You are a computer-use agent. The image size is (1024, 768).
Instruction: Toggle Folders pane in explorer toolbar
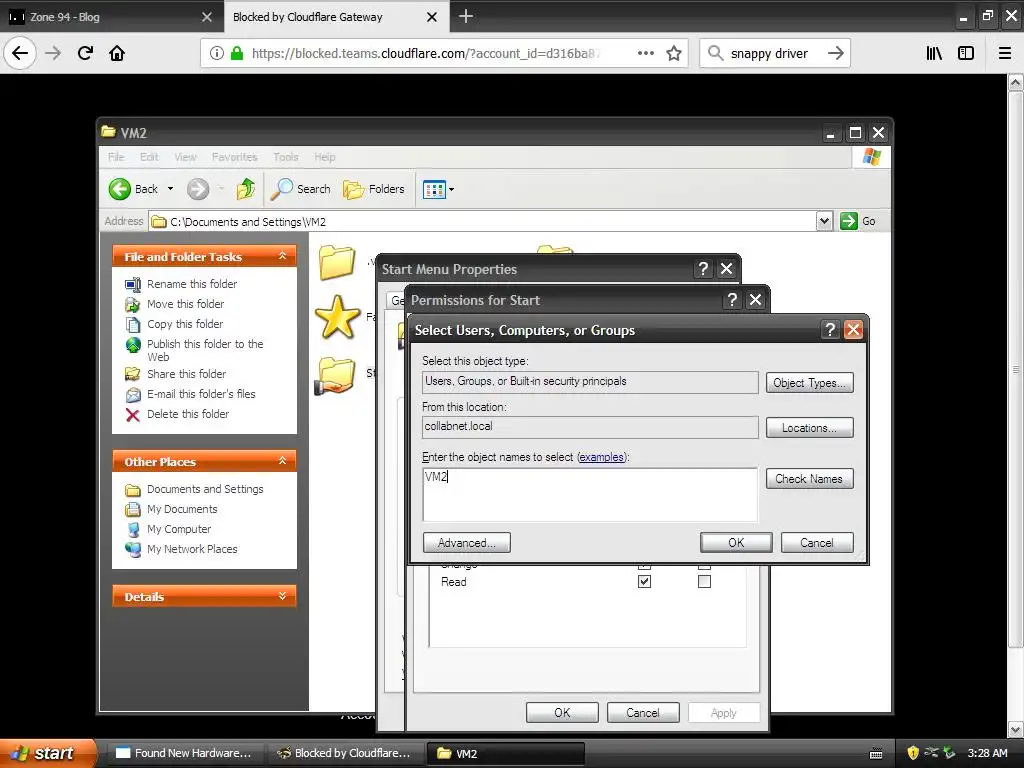pos(374,189)
